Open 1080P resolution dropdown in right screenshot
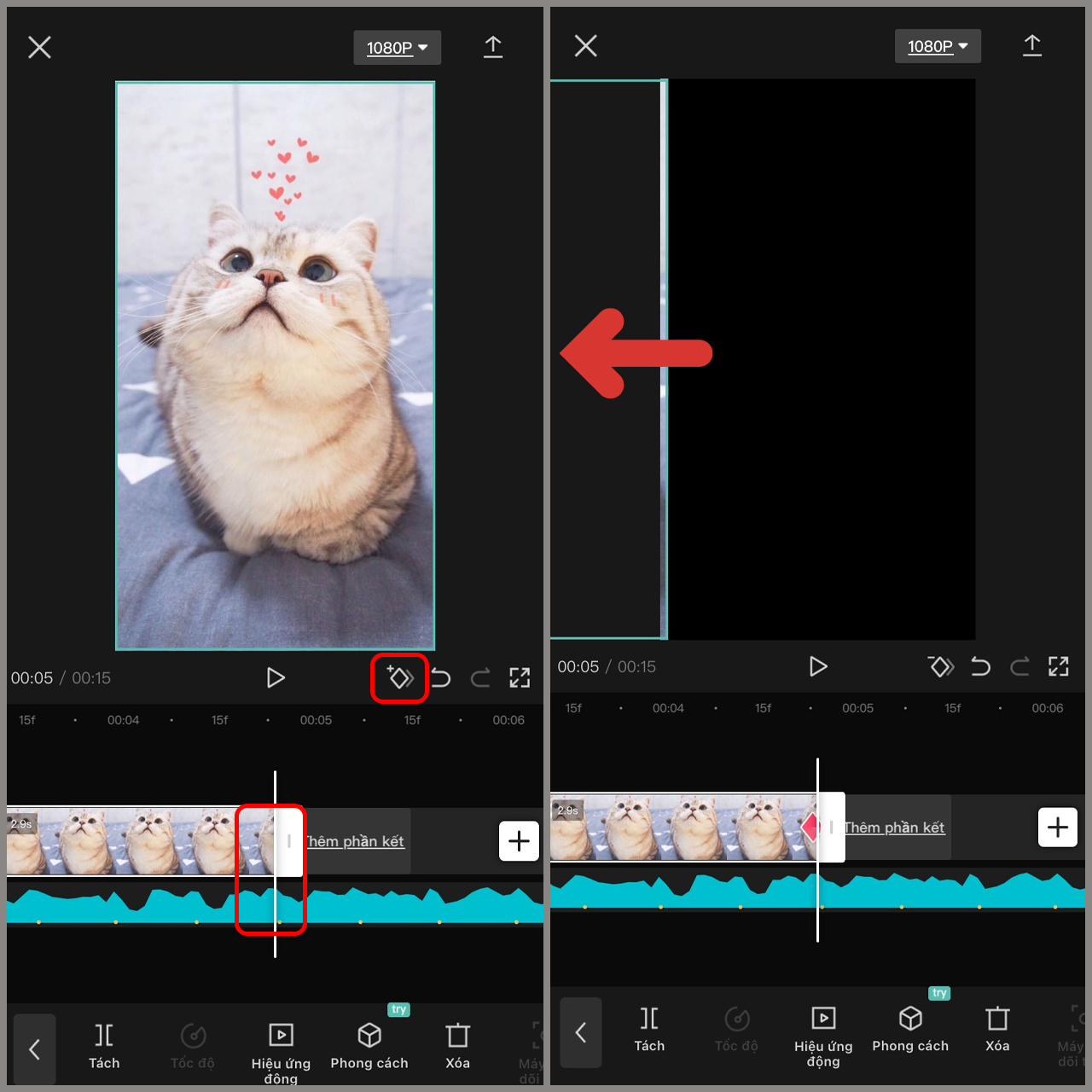Image resolution: width=1092 pixels, height=1092 pixels. 938,46
